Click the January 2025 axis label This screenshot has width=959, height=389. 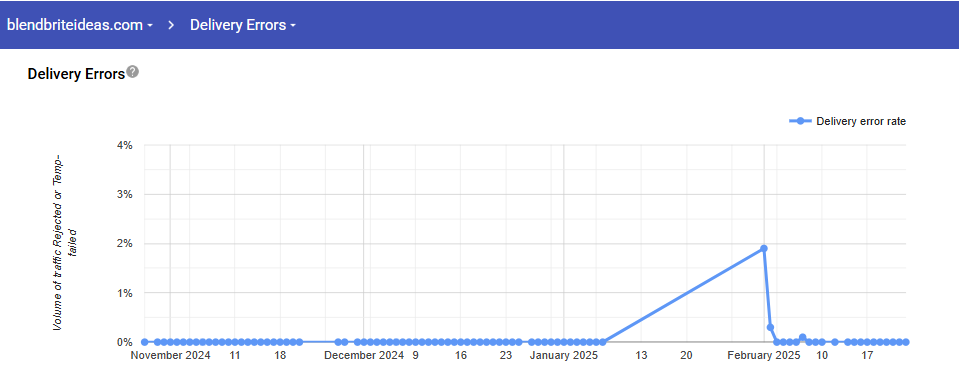tap(563, 355)
